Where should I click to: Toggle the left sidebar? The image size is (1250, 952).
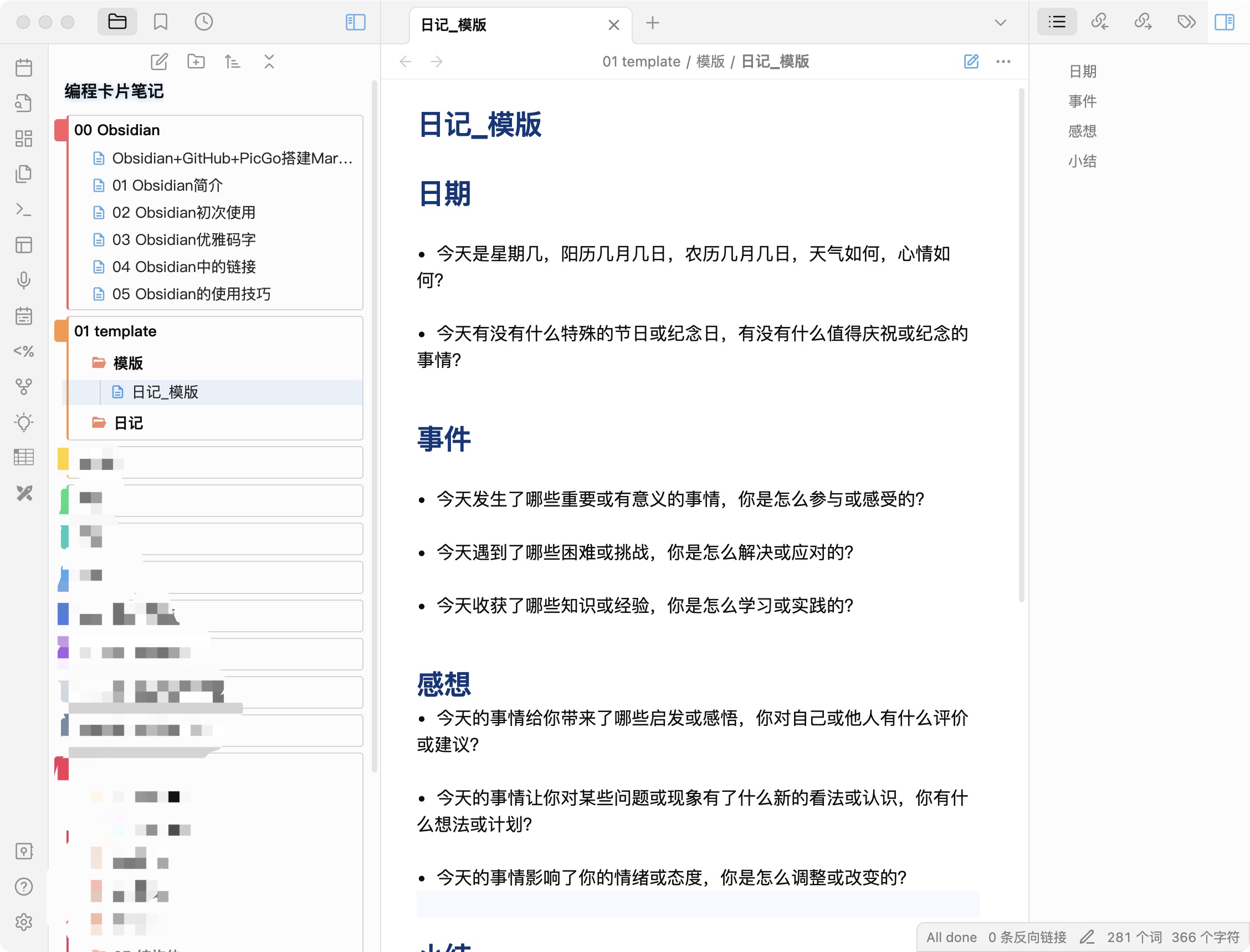pyautogui.click(x=355, y=22)
